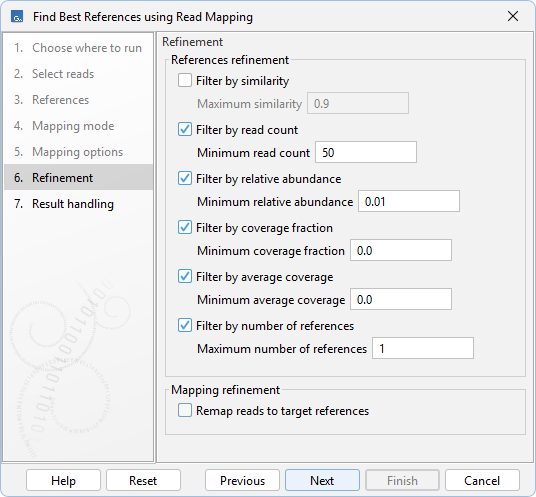536x497 pixels.
Task: Select Minimum average coverage value field
Action: click(401, 299)
